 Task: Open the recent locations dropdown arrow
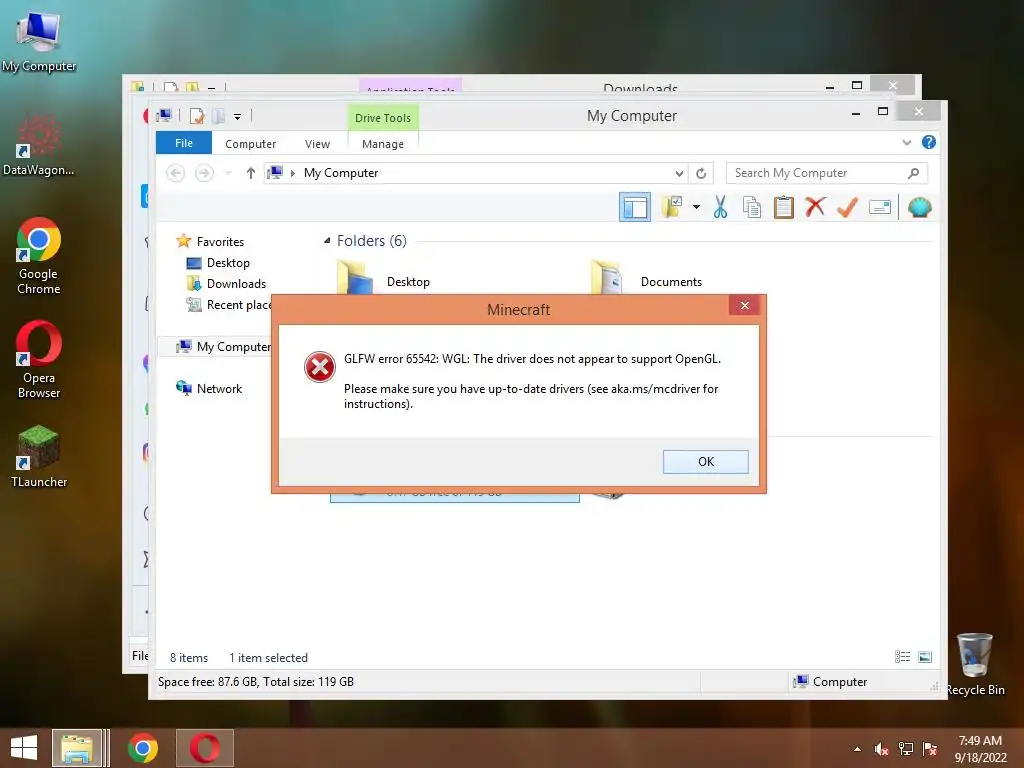point(228,173)
